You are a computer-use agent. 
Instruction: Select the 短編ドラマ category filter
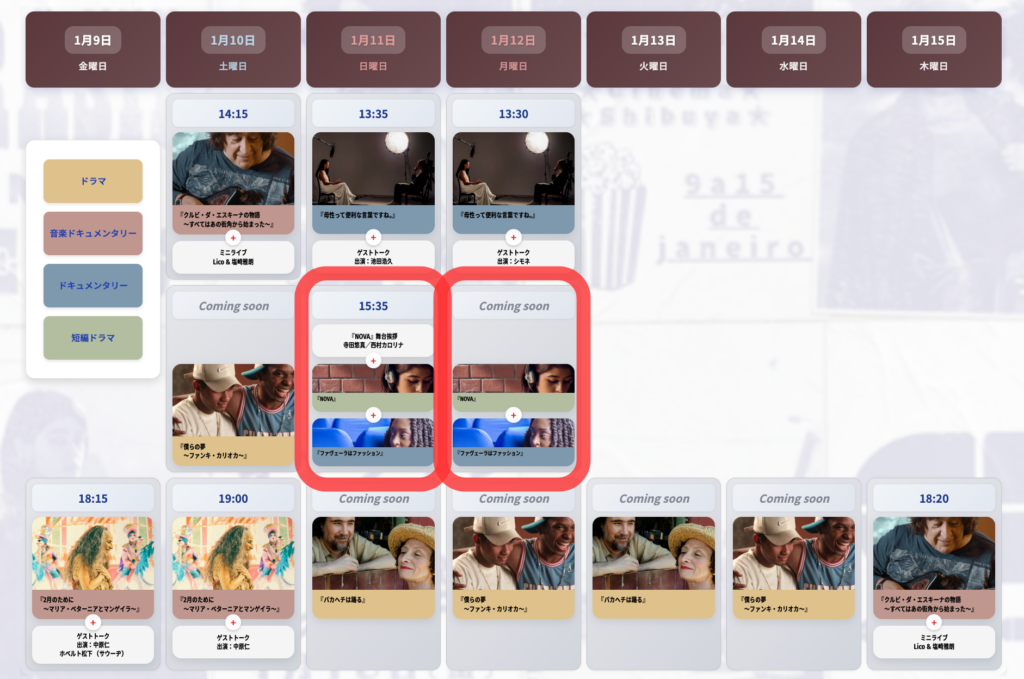point(93,338)
